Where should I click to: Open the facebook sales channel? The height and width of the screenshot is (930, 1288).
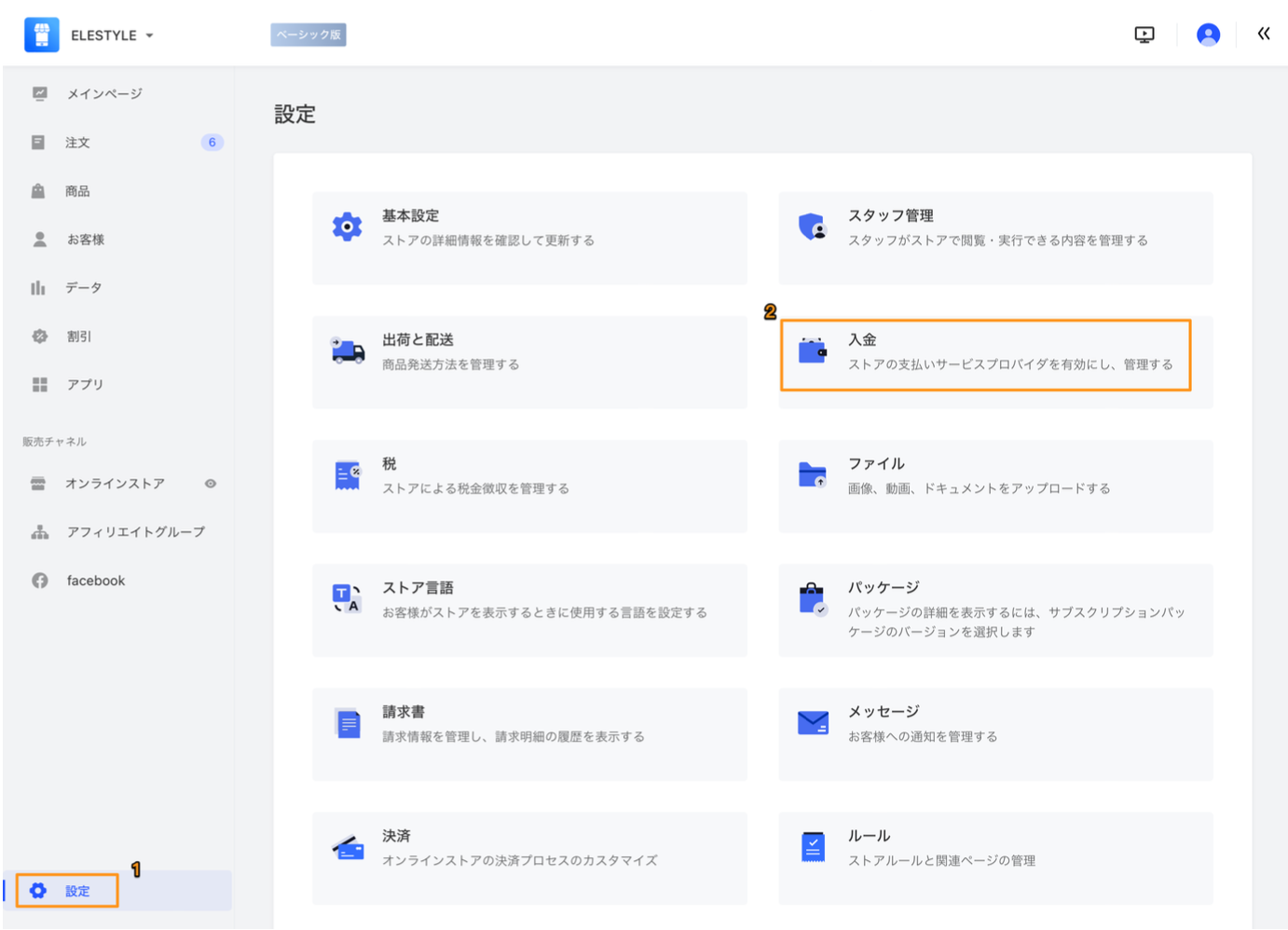[94, 580]
